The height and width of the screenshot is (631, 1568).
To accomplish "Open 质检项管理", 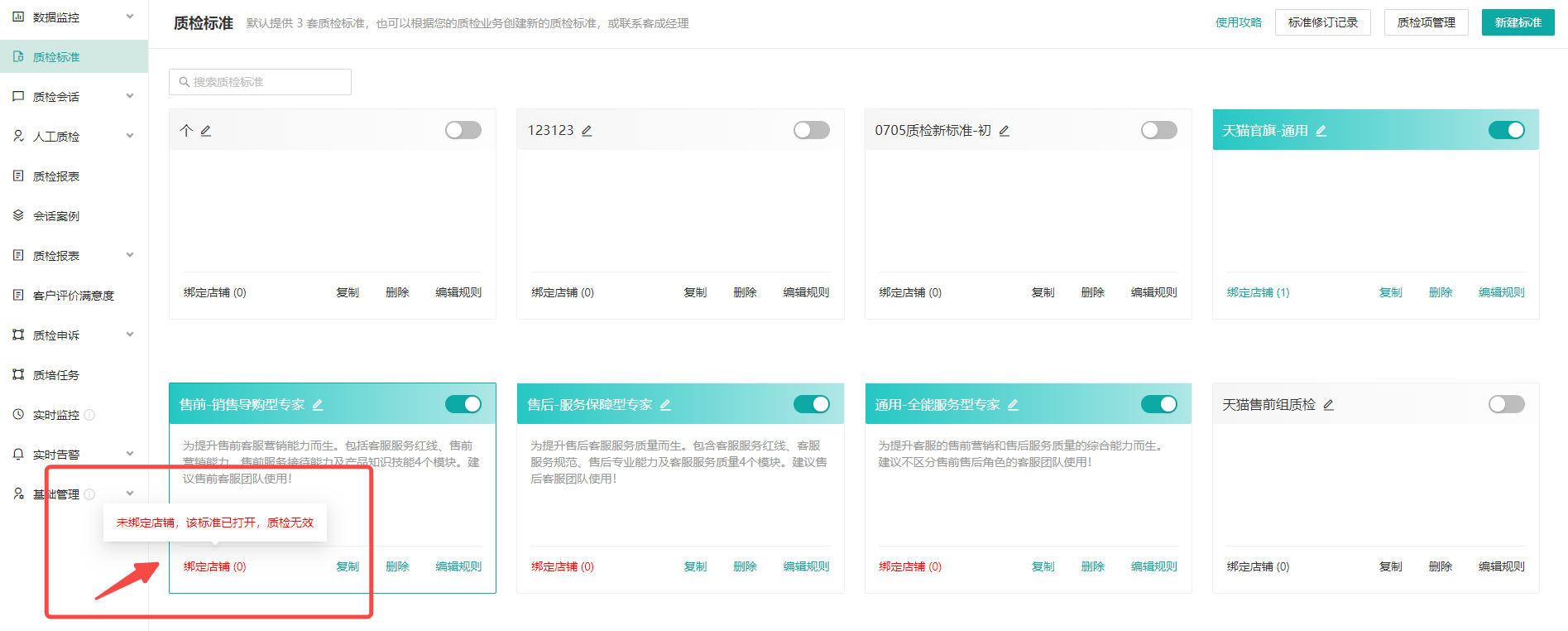I will [x=1427, y=22].
